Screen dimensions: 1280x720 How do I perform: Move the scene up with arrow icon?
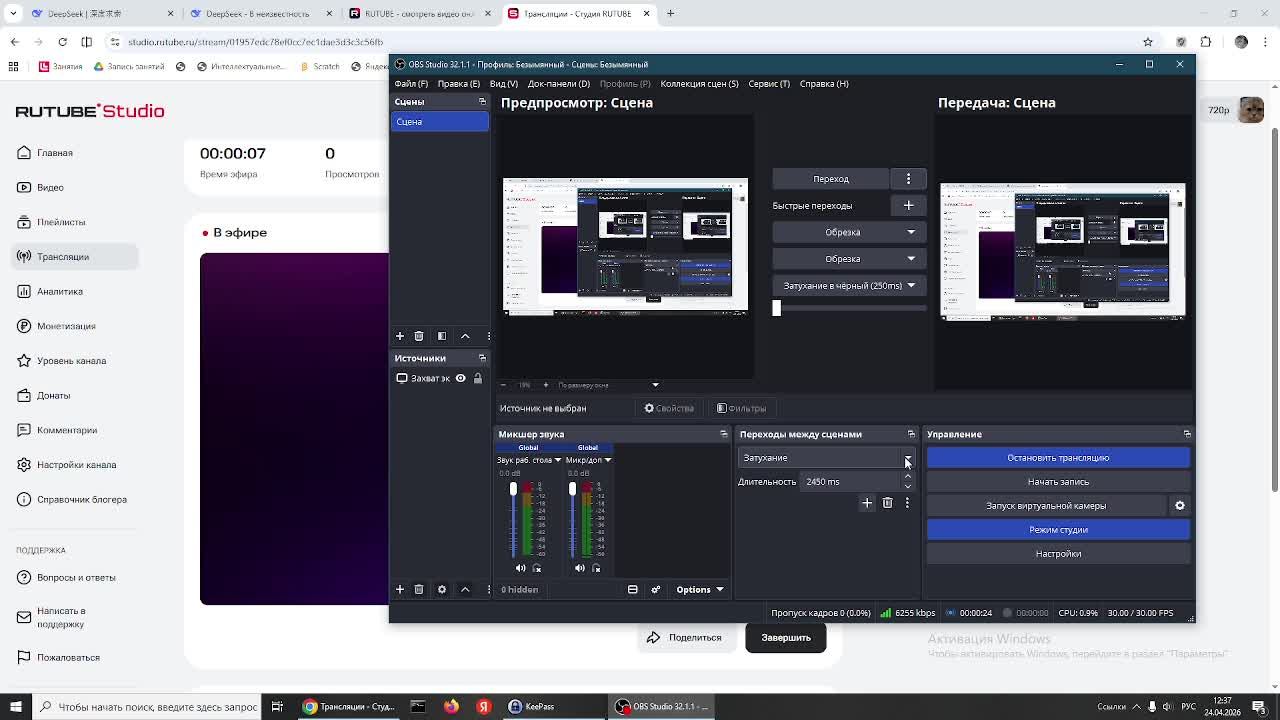click(465, 336)
